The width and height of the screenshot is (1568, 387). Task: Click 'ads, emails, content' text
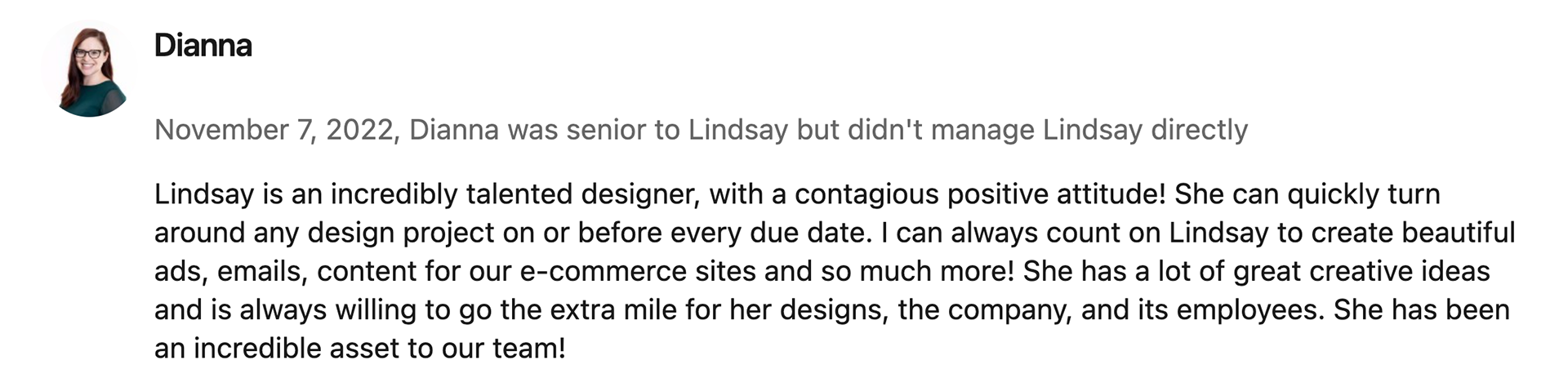tap(284, 271)
